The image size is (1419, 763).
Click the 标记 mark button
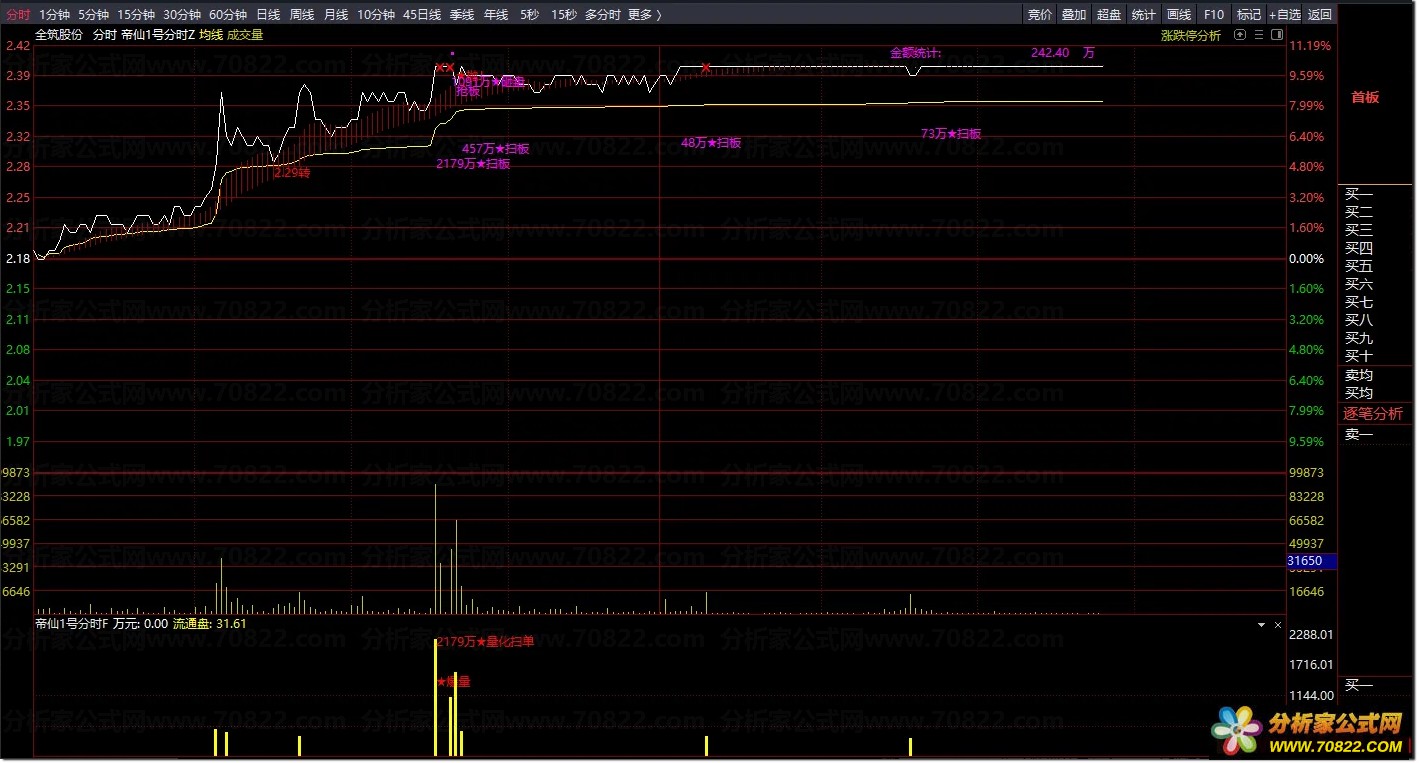(1249, 14)
